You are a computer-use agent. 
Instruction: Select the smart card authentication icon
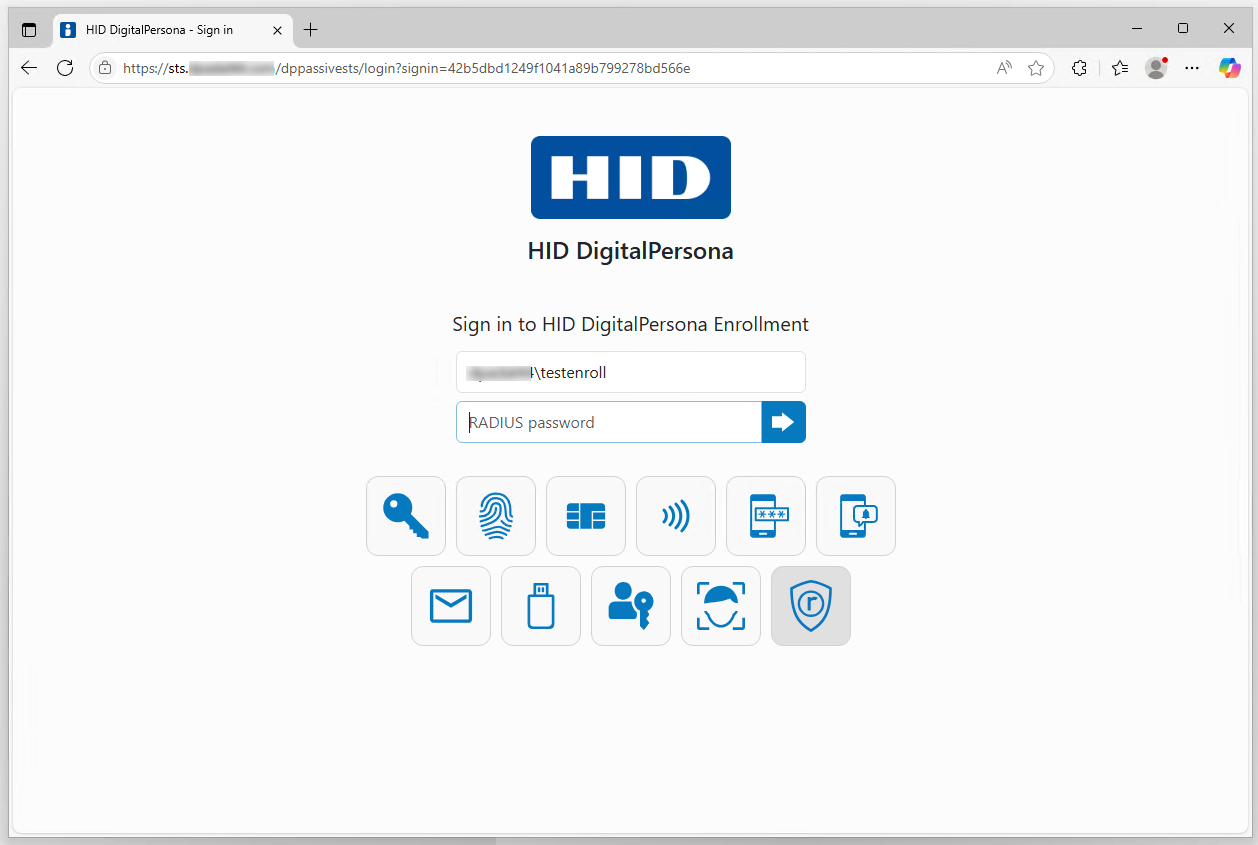(585, 516)
